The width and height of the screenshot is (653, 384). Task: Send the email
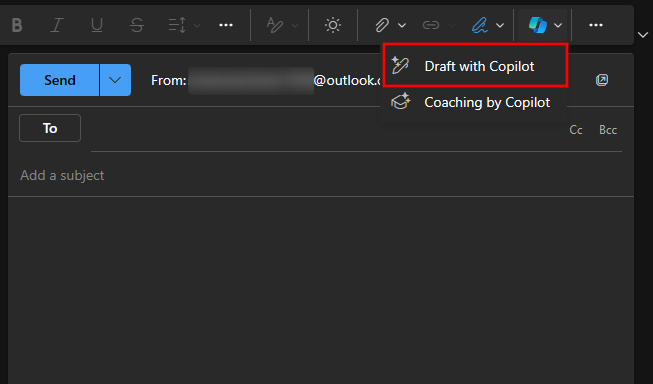click(x=60, y=80)
